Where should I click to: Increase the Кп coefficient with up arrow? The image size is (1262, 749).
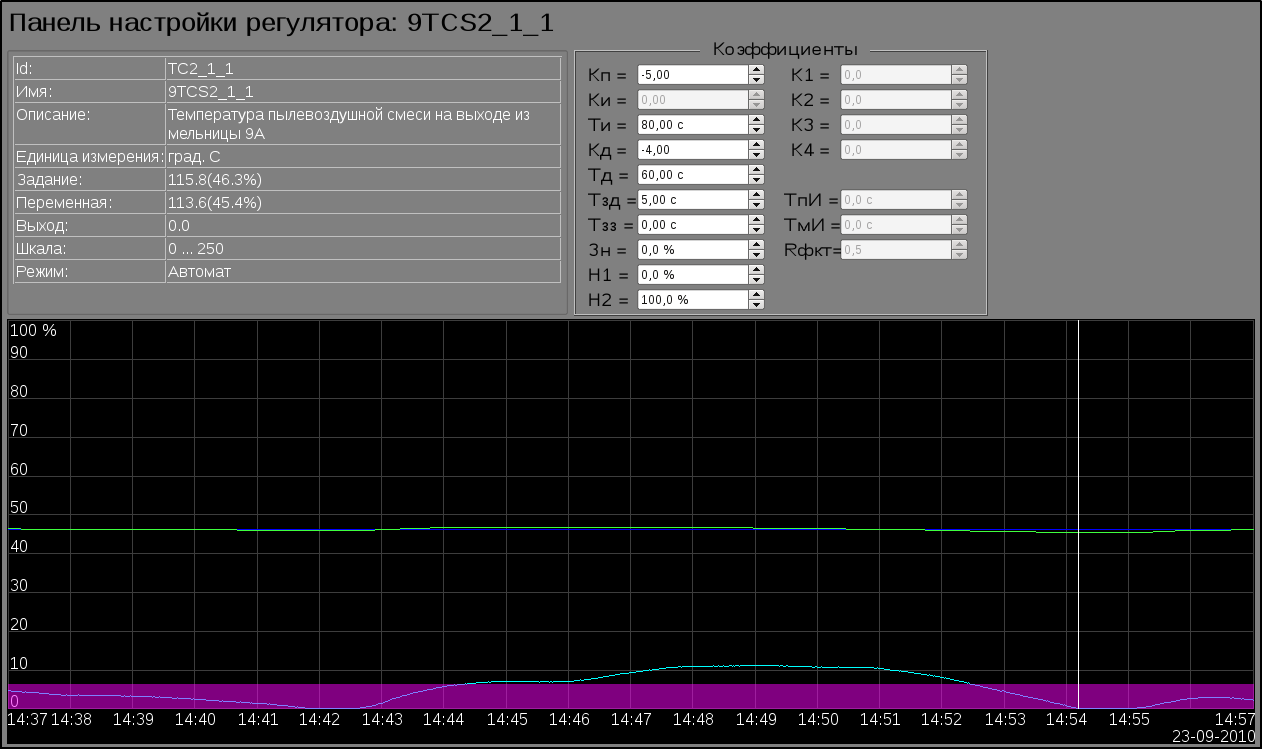pyautogui.click(x=757, y=70)
